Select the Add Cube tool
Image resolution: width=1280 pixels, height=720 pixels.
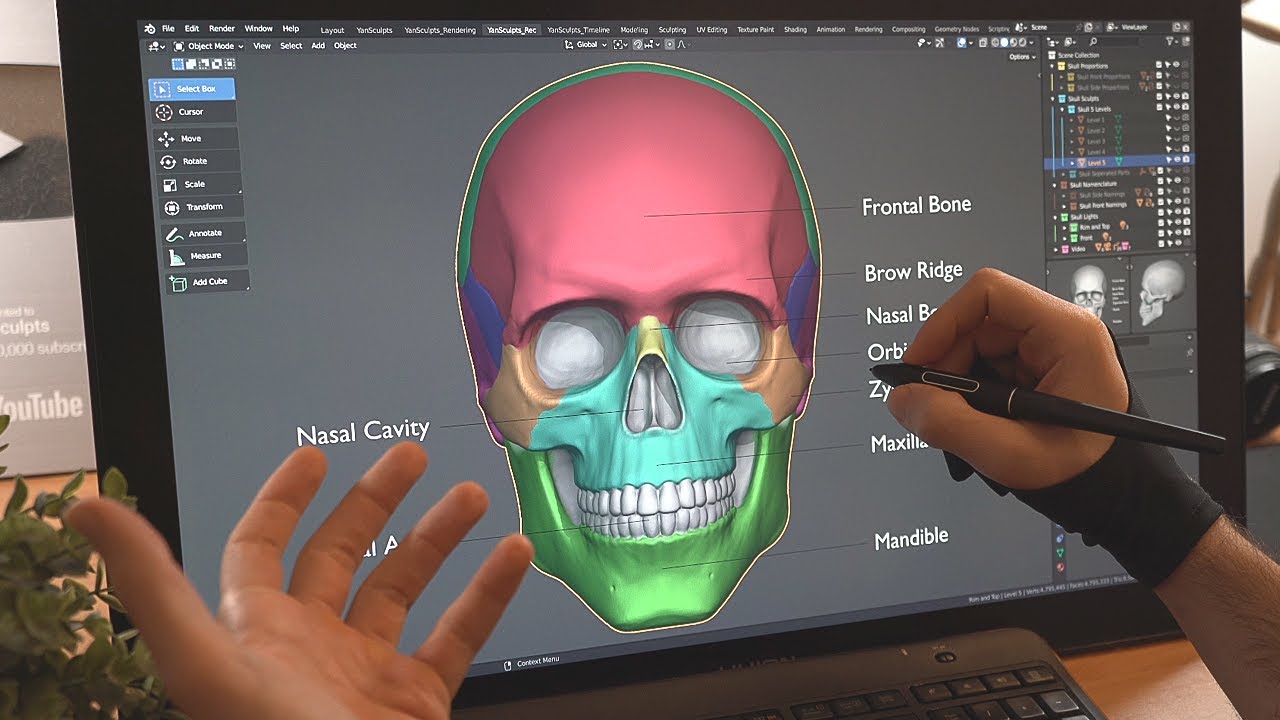(x=206, y=282)
